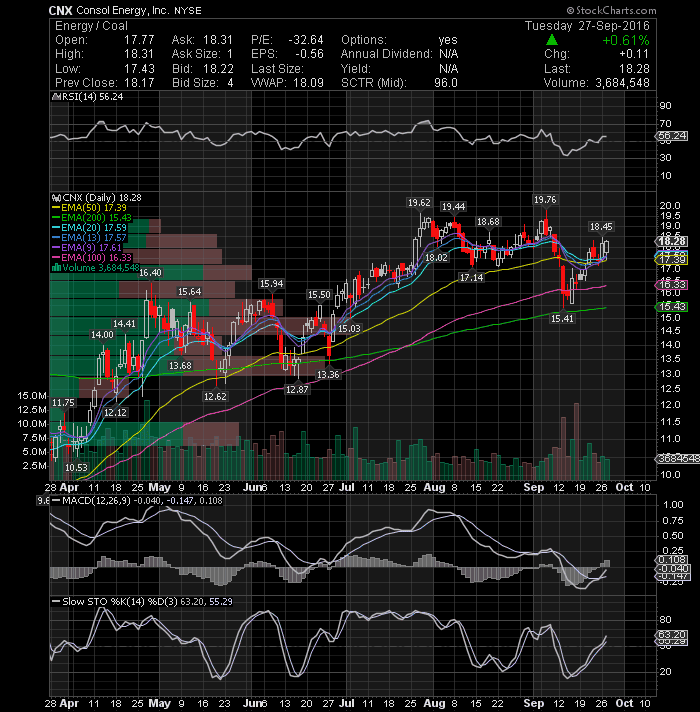Click the Chg value +0.11
Screen dimensions: 700x712
click(x=634, y=54)
